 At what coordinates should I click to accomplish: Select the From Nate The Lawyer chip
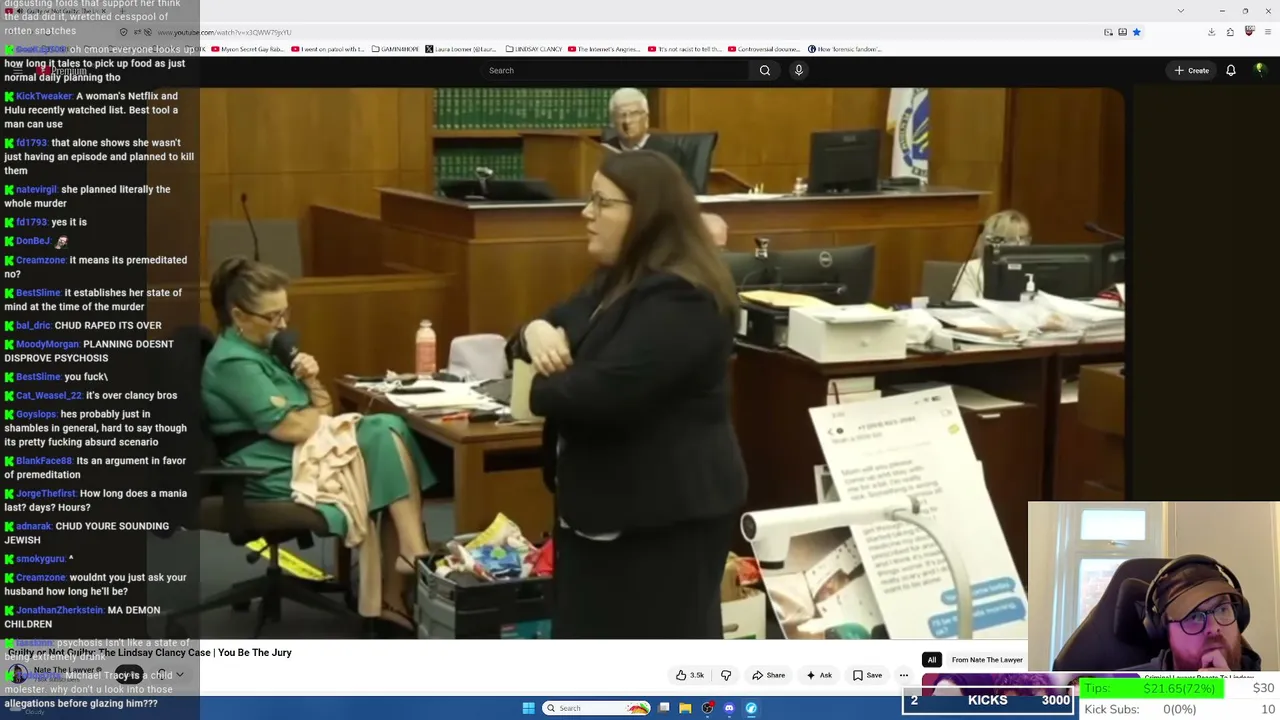click(987, 660)
